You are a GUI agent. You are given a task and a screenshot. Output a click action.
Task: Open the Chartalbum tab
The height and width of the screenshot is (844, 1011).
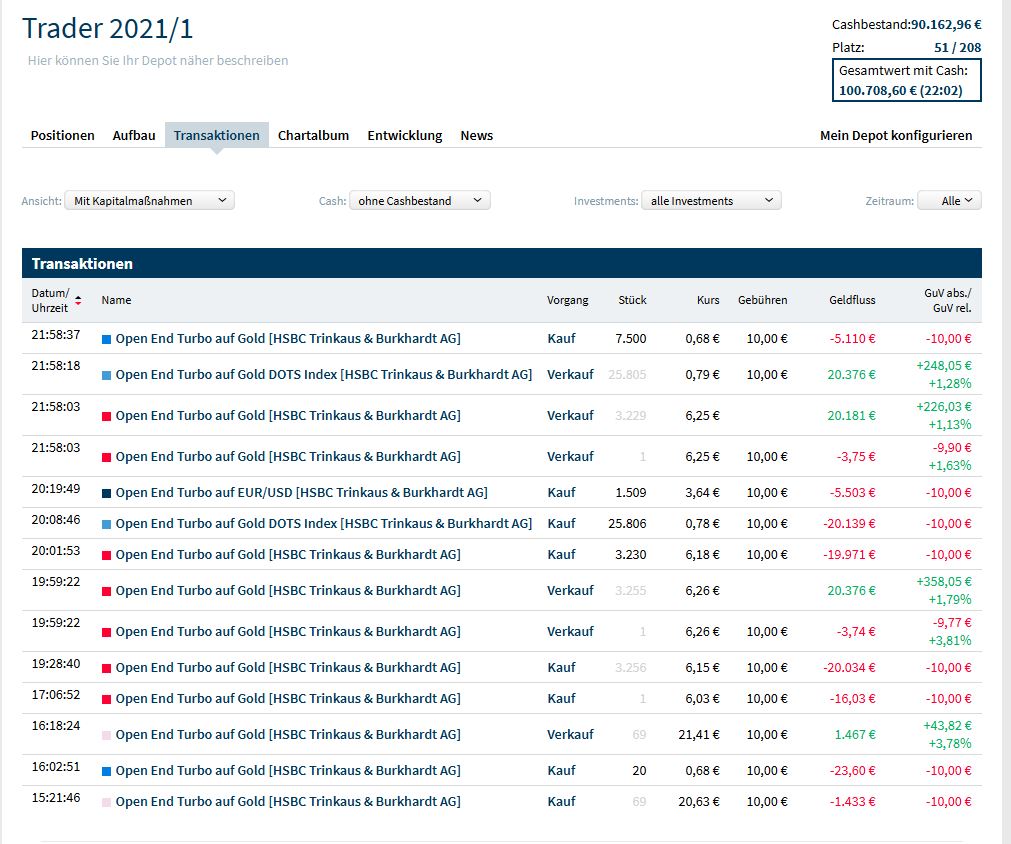[313, 135]
